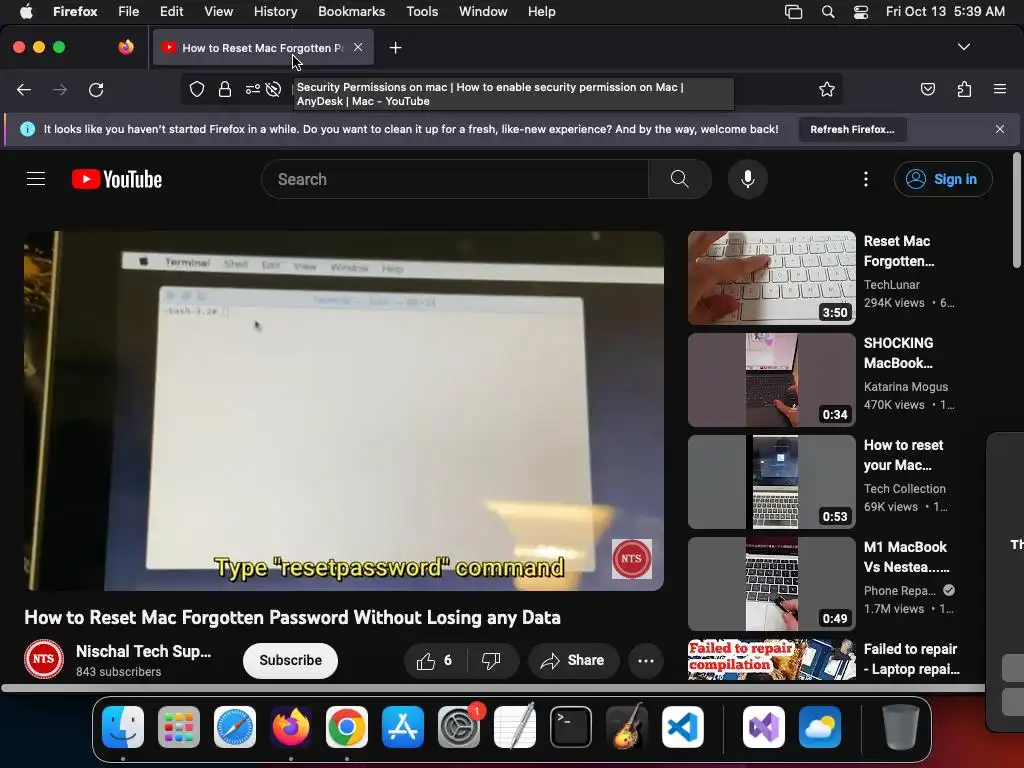Open the File menu
Image resolution: width=1024 pixels, height=768 pixels.
pos(129,11)
